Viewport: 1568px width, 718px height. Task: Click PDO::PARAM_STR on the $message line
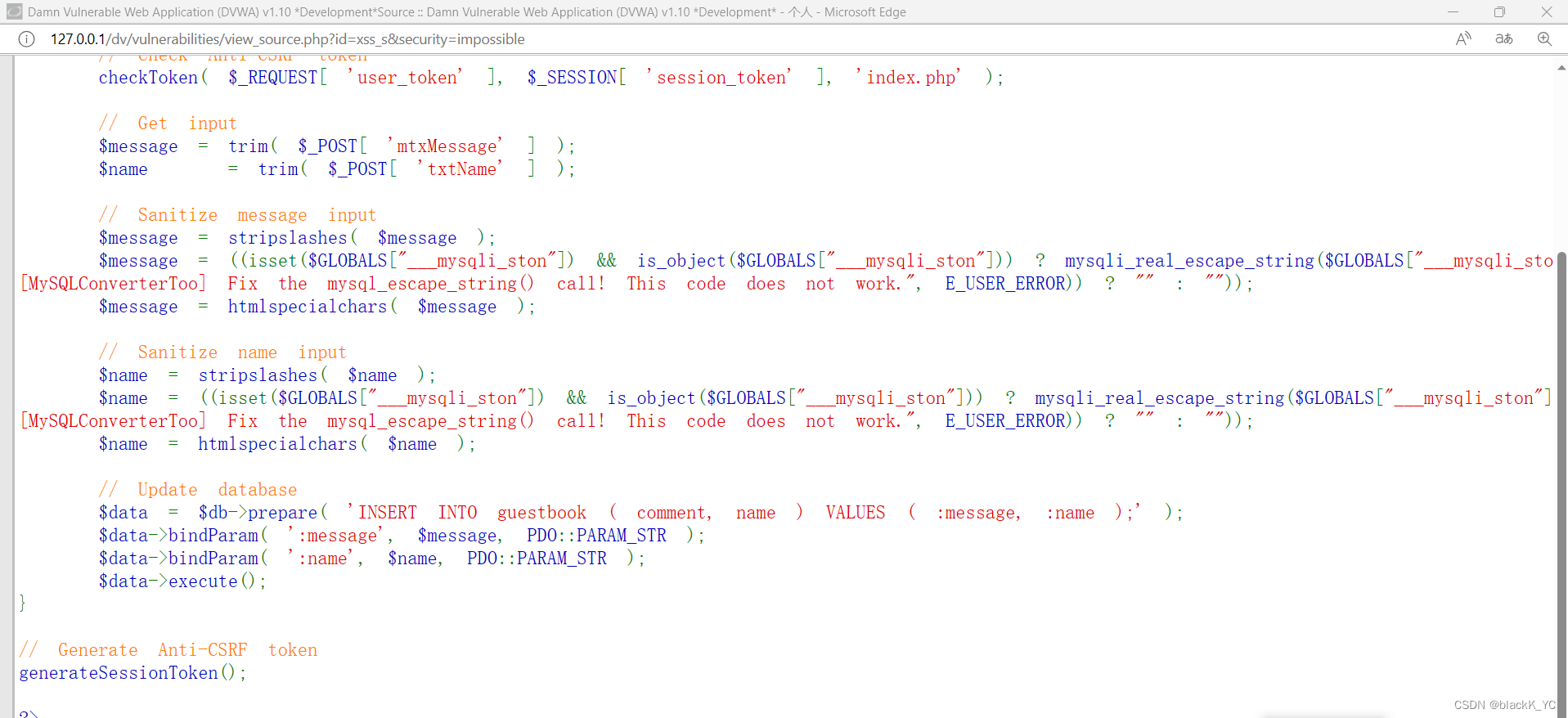click(x=596, y=536)
